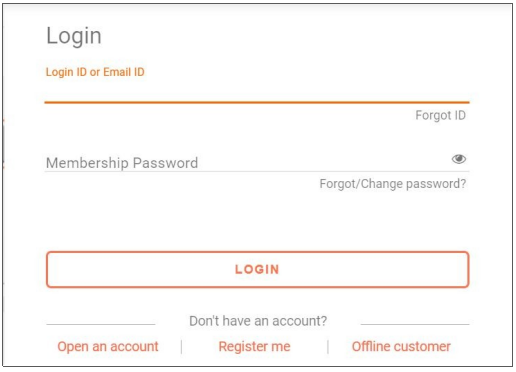Reset the membership password via the link
The width and height of the screenshot is (516, 372).
[393, 184]
